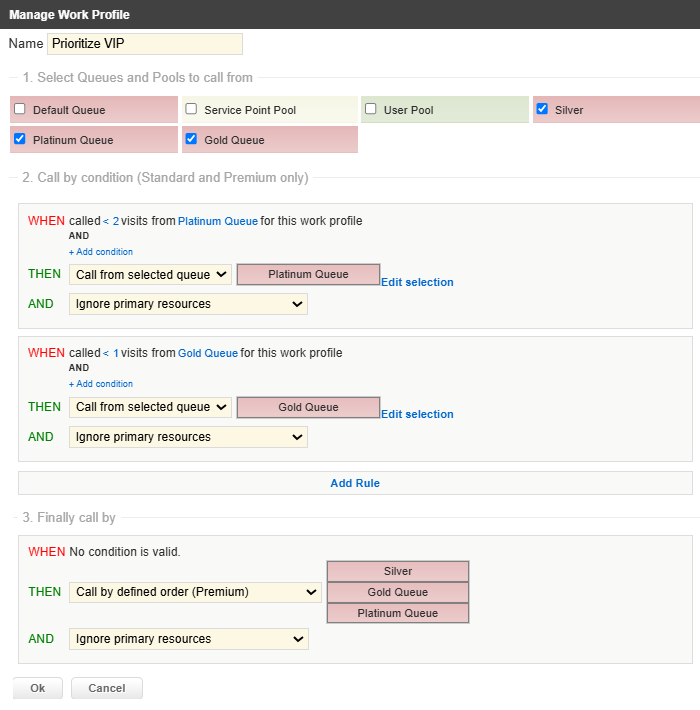Image resolution: width=700 pixels, height=710 pixels.
Task: Click Edit selection link beside Platinum Queue
Action: [x=417, y=282]
